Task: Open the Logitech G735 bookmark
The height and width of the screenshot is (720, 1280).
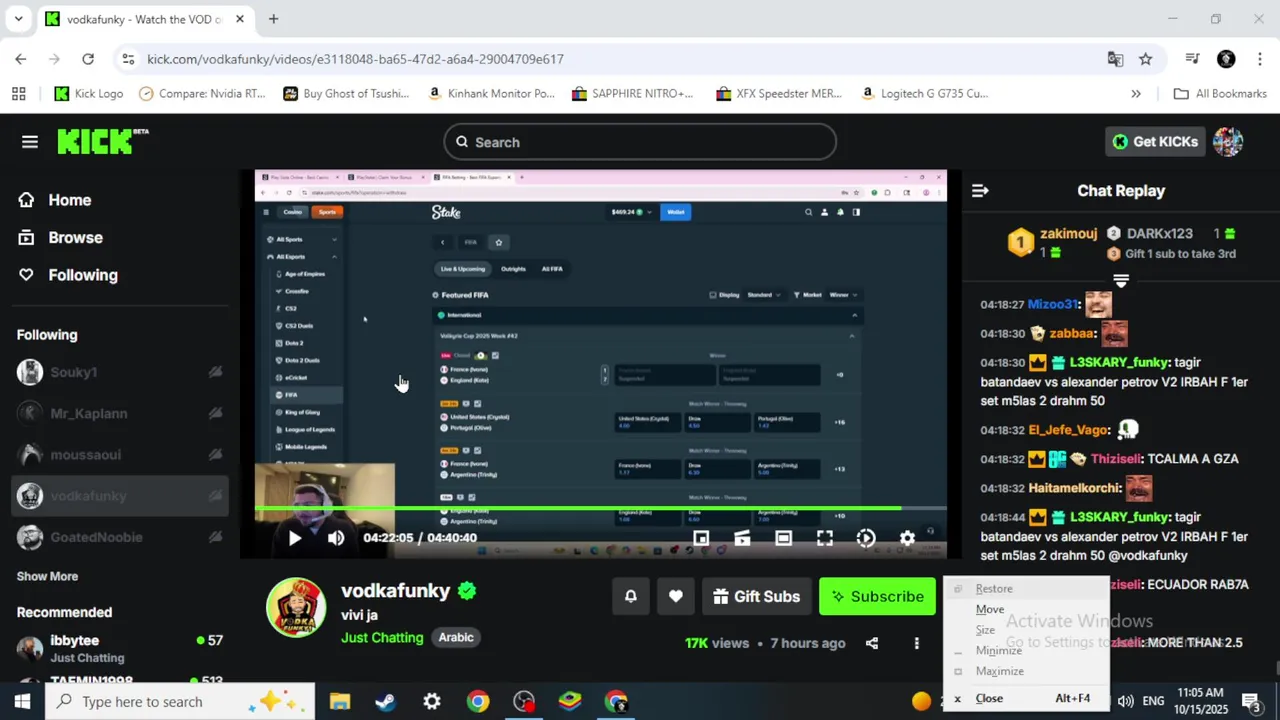Action: click(x=924, y=94)
